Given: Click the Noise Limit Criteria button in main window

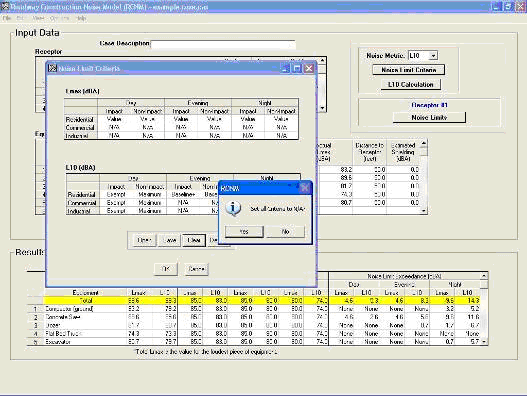Looking at the screenshot, I should click(408, 70).
